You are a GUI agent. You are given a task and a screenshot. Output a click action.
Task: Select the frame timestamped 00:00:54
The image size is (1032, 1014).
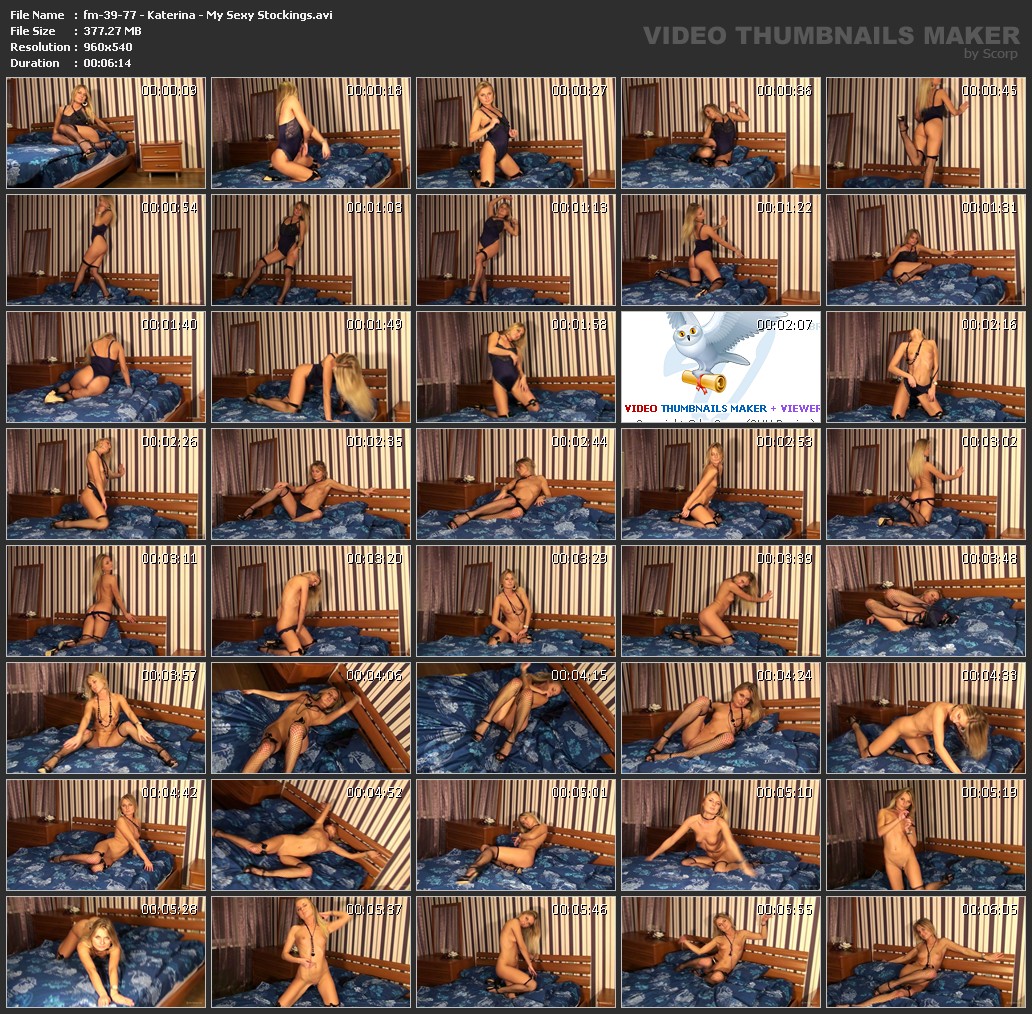106,250
